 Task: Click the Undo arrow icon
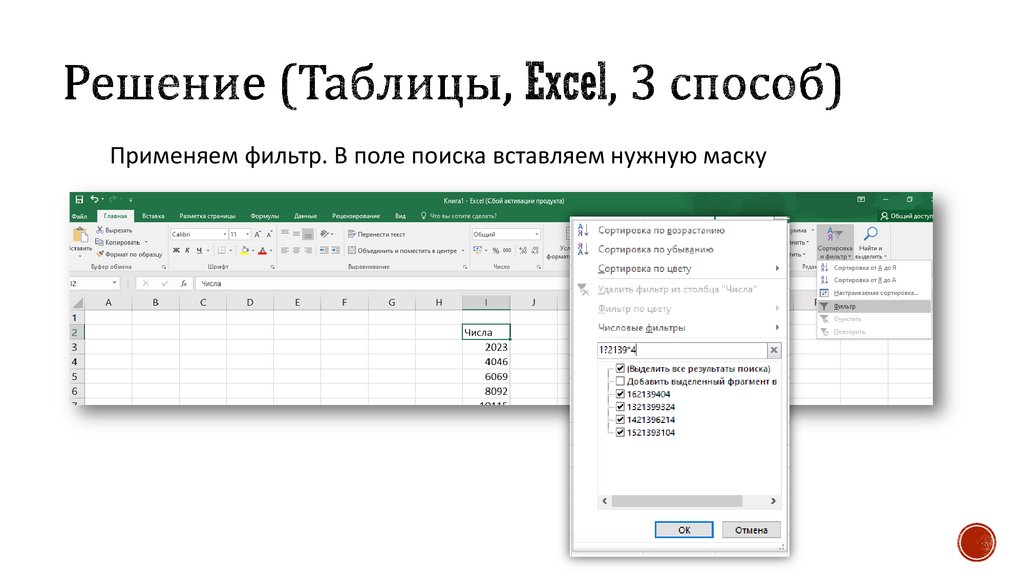pyautogui.click(x=95, y=199)
